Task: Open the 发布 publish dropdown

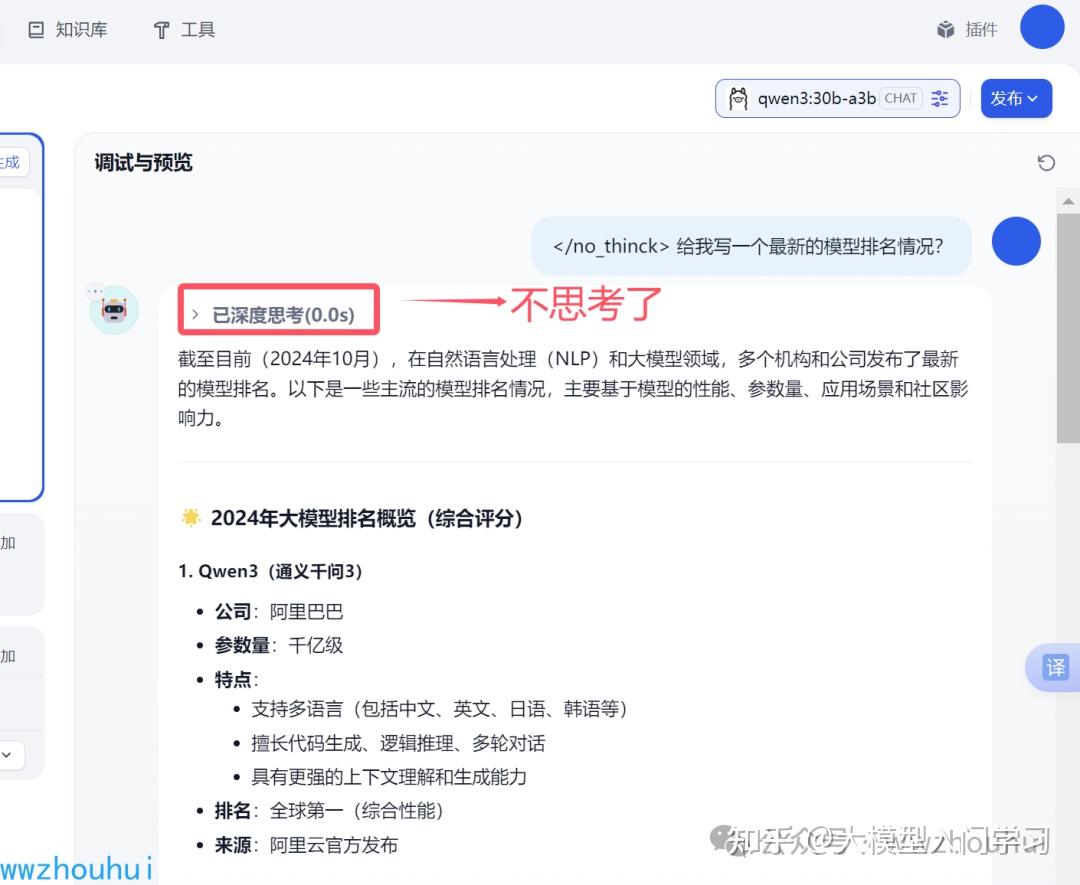Action: 1016,98
